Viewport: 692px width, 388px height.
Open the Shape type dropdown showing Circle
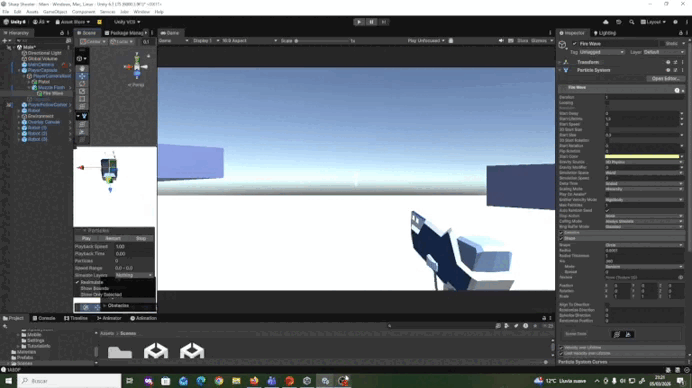click(x=644, y=245)
